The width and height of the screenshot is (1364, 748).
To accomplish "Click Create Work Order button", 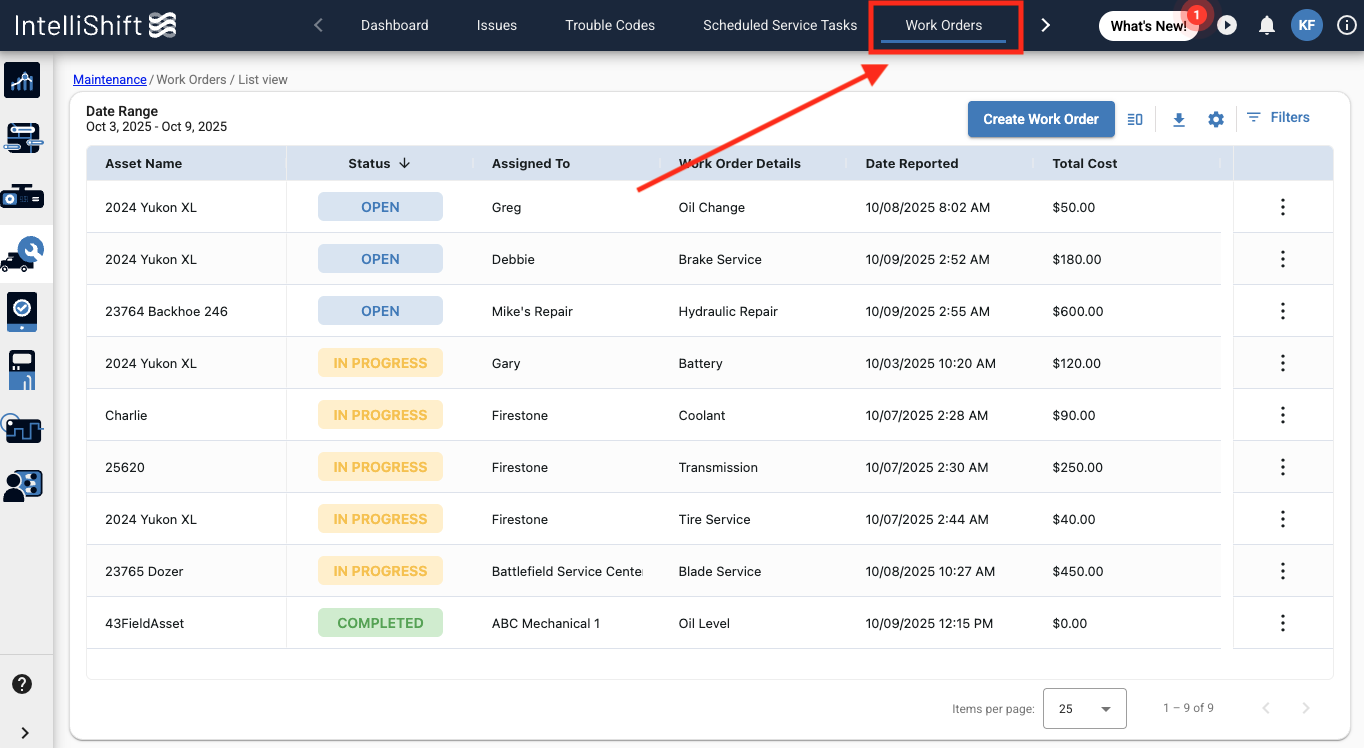I will pyautogui.click(x=1041, y=119).
